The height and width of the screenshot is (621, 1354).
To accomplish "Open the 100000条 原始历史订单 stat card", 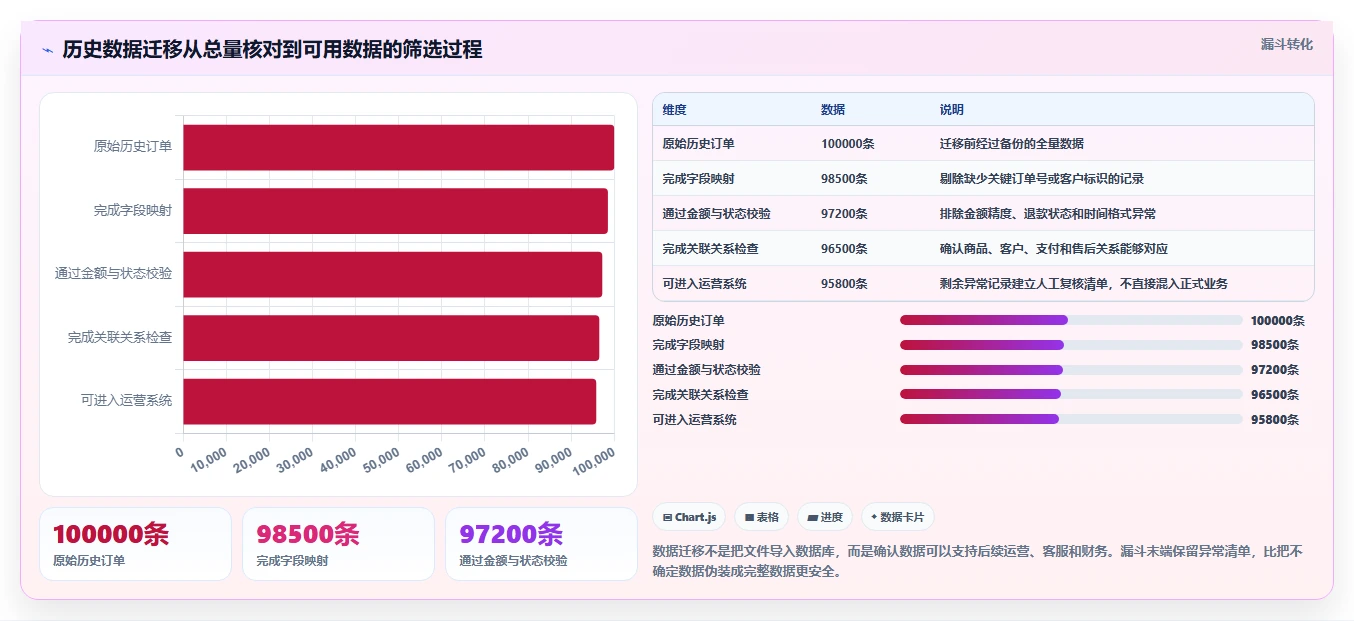I will (x=135, y=544).
